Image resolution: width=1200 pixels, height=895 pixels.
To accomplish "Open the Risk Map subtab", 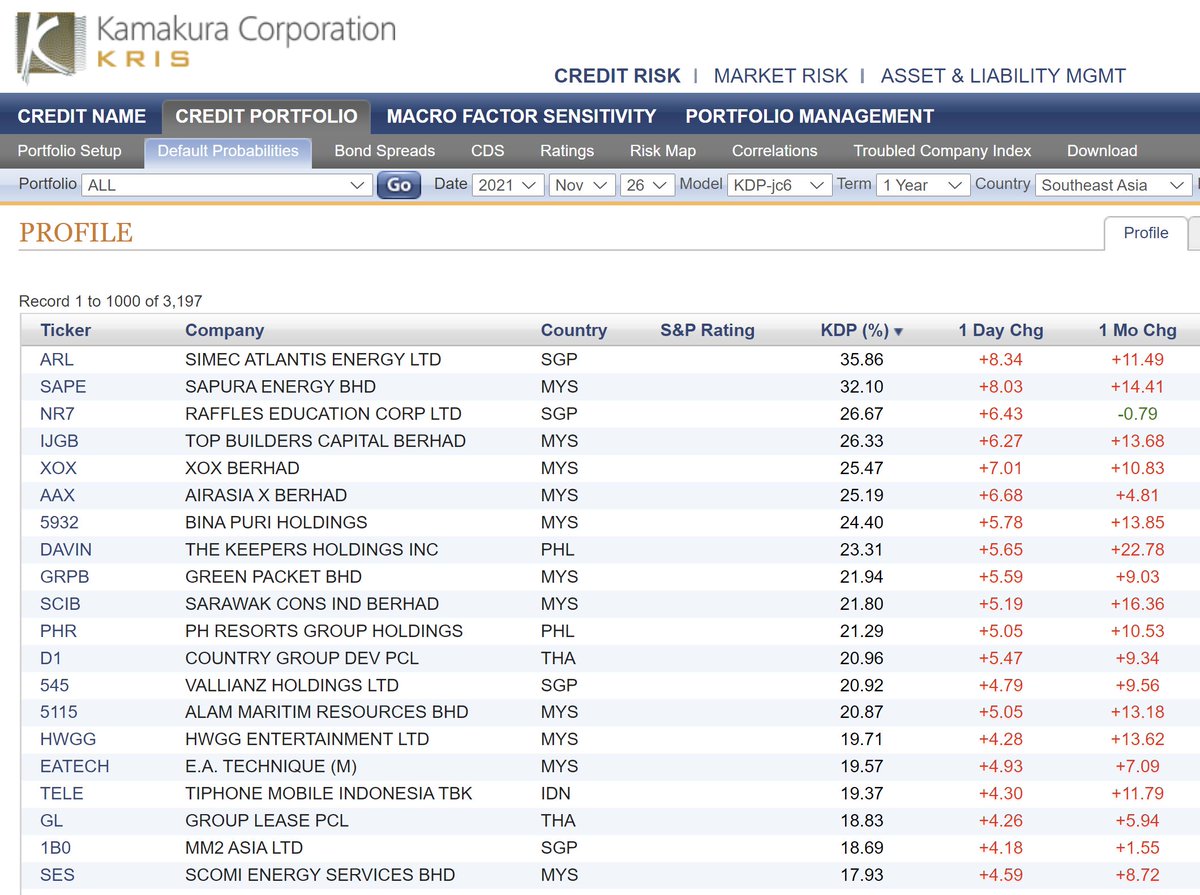I will click(x=663, y=151).
